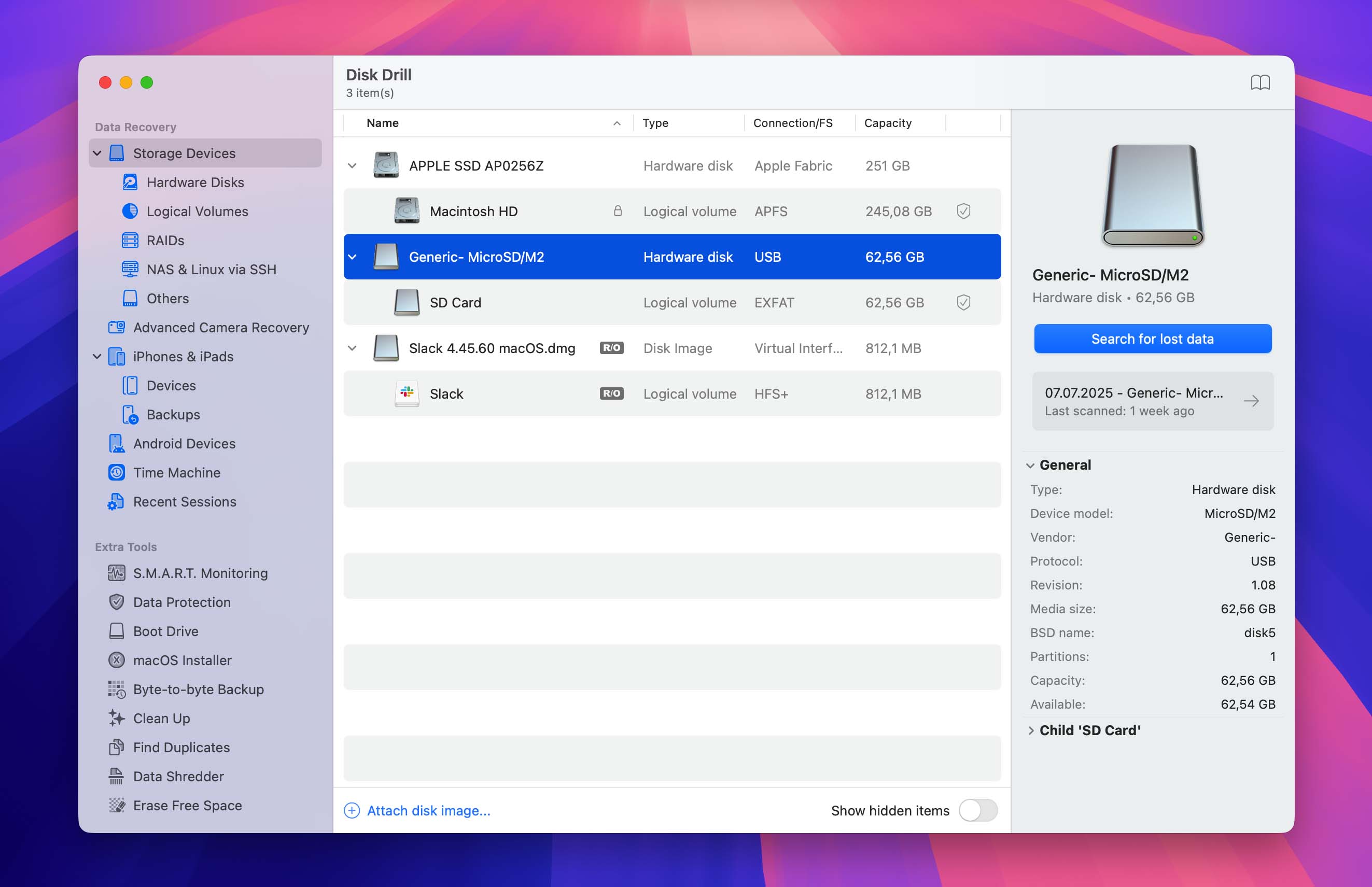Viewport: 1372px width, 887px height.
Task: Click the iPhone Devices icon
Action: point(130,385)
